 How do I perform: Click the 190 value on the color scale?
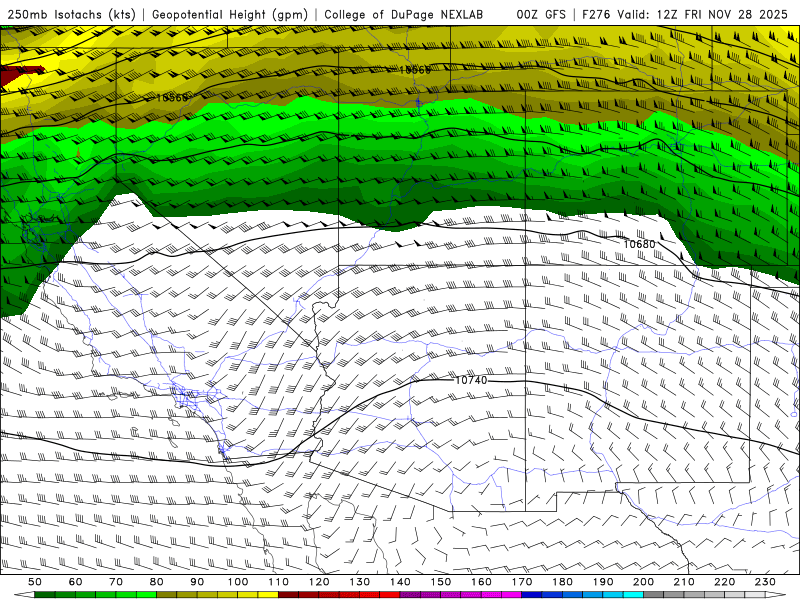(x=603, y=582)
